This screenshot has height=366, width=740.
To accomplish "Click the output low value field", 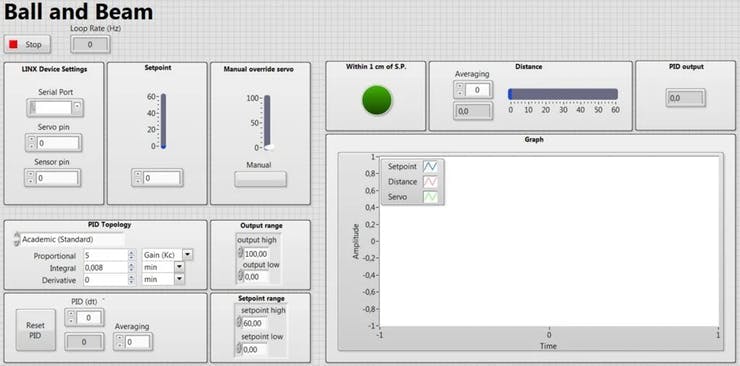I will point(257,277).
